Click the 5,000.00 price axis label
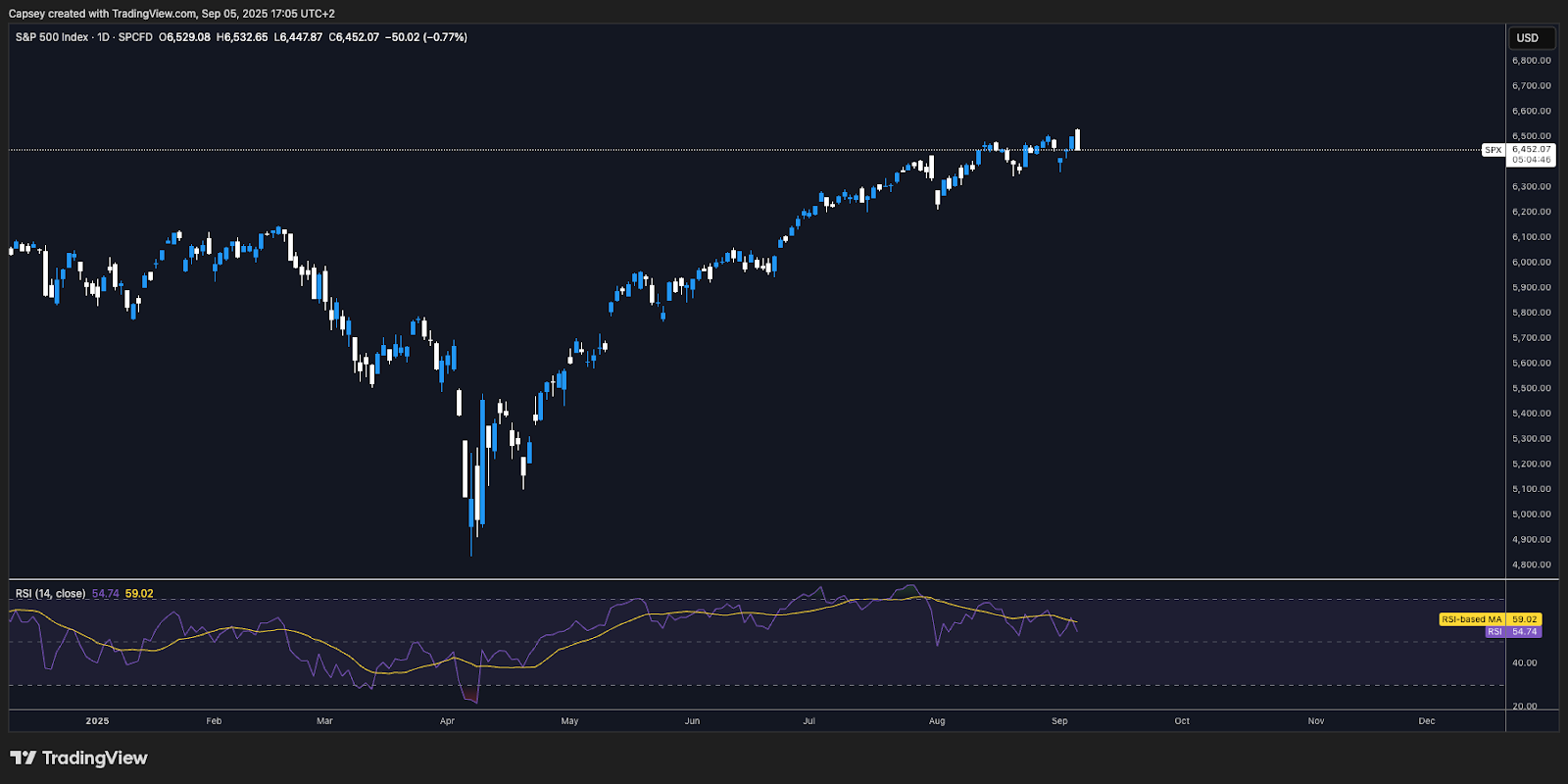The width and height of the screenshot is (1568, 784). (x=1531, y=514)
